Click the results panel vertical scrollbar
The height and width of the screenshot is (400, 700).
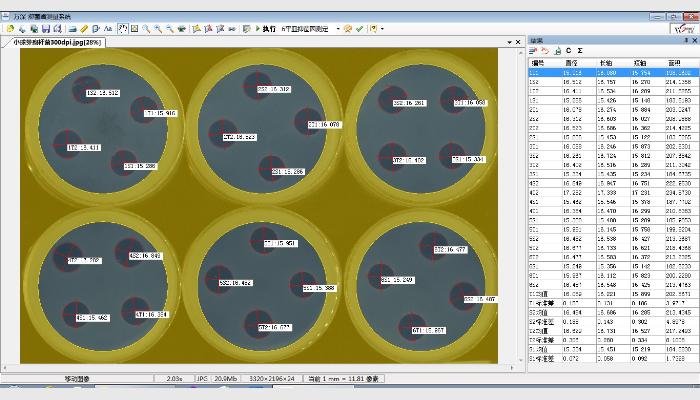(x=695, y=200)
